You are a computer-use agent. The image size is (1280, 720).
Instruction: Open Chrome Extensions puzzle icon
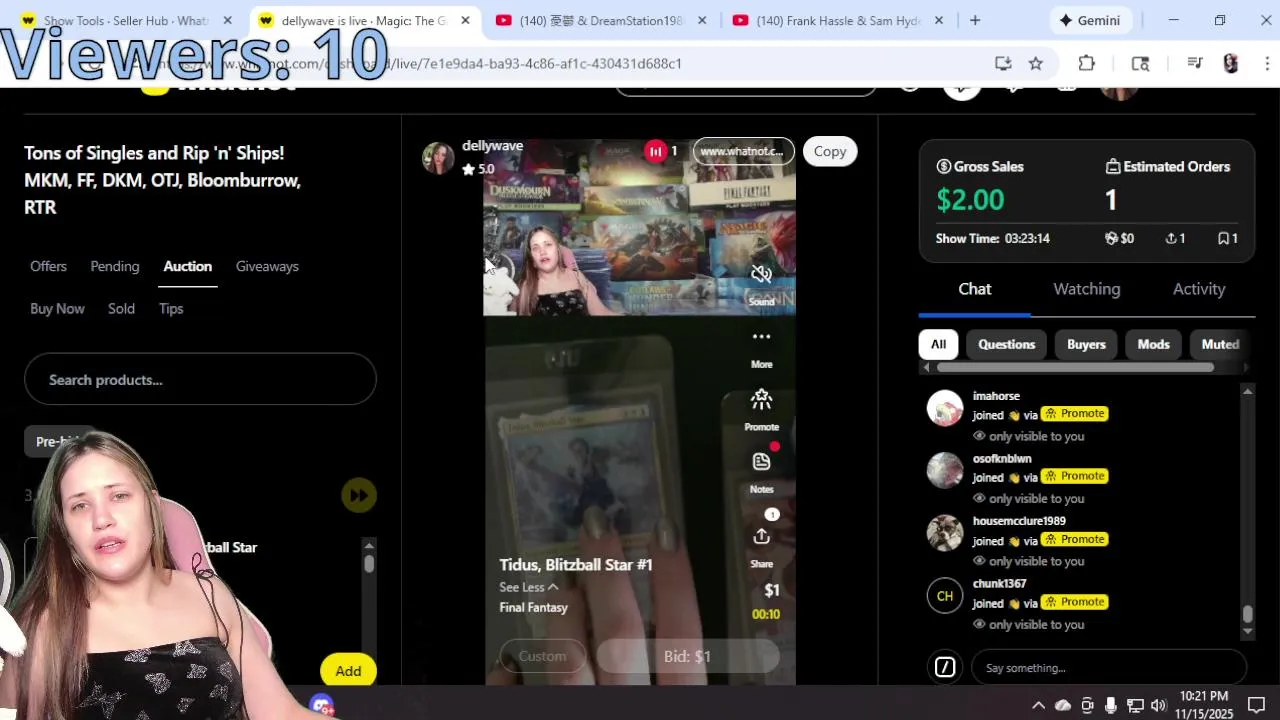pos(1087,63)
